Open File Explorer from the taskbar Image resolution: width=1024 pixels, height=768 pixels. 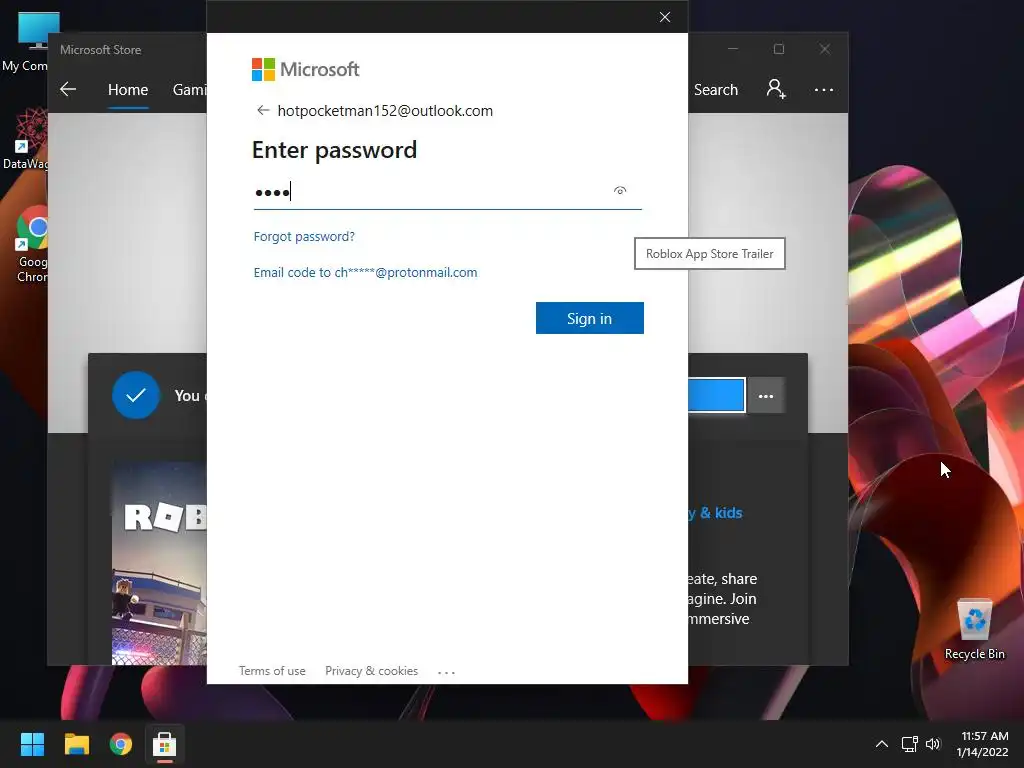tap(76, 744)
